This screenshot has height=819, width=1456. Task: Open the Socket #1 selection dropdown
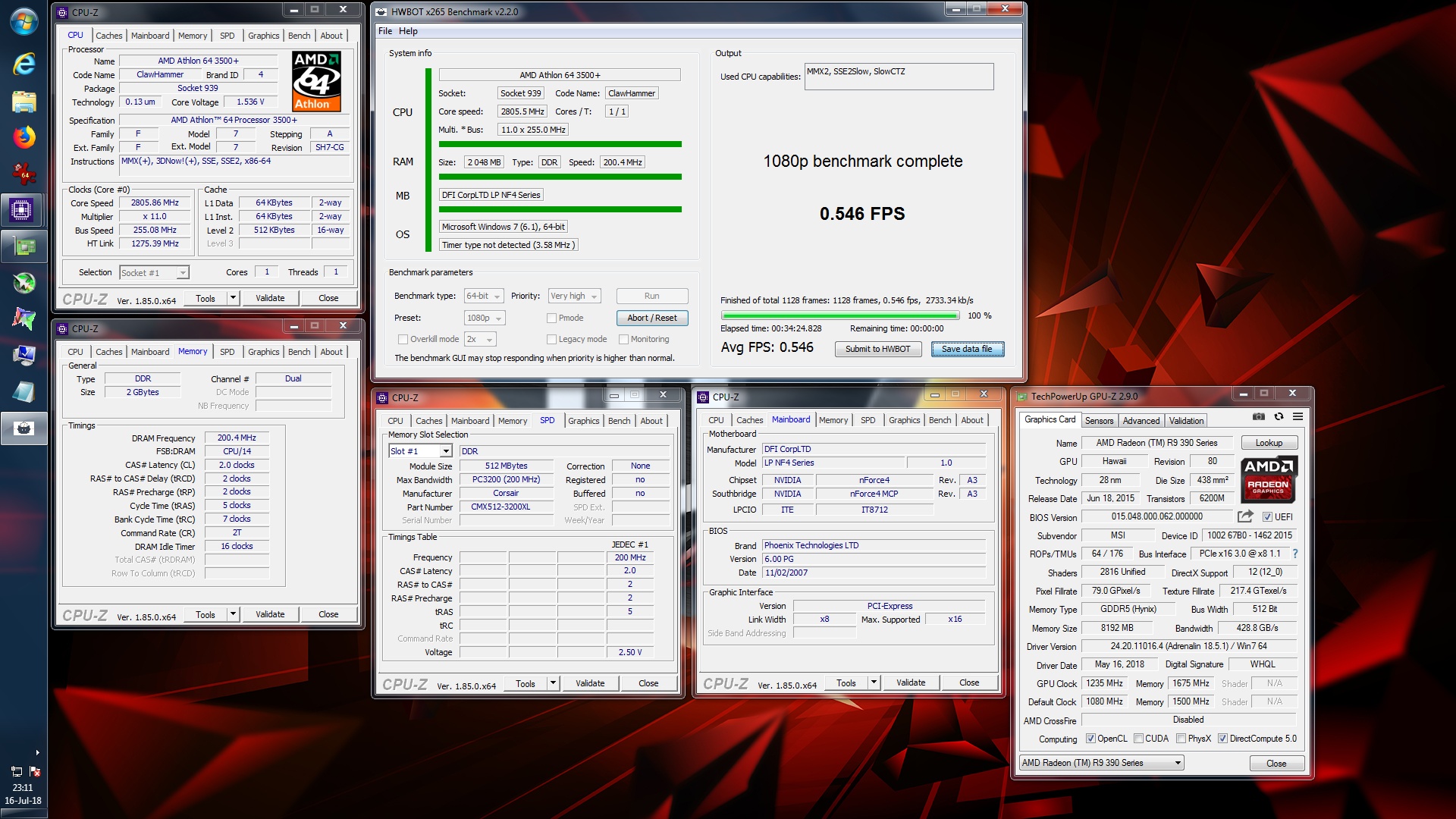pyautogui.click(x=154, y=272)
